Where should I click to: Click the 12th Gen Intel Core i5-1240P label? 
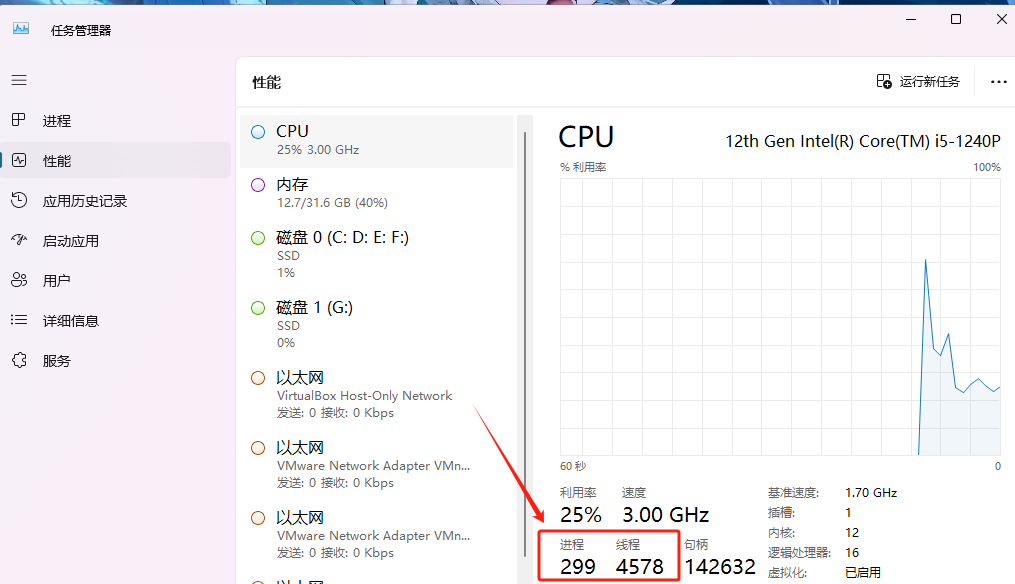863,141
